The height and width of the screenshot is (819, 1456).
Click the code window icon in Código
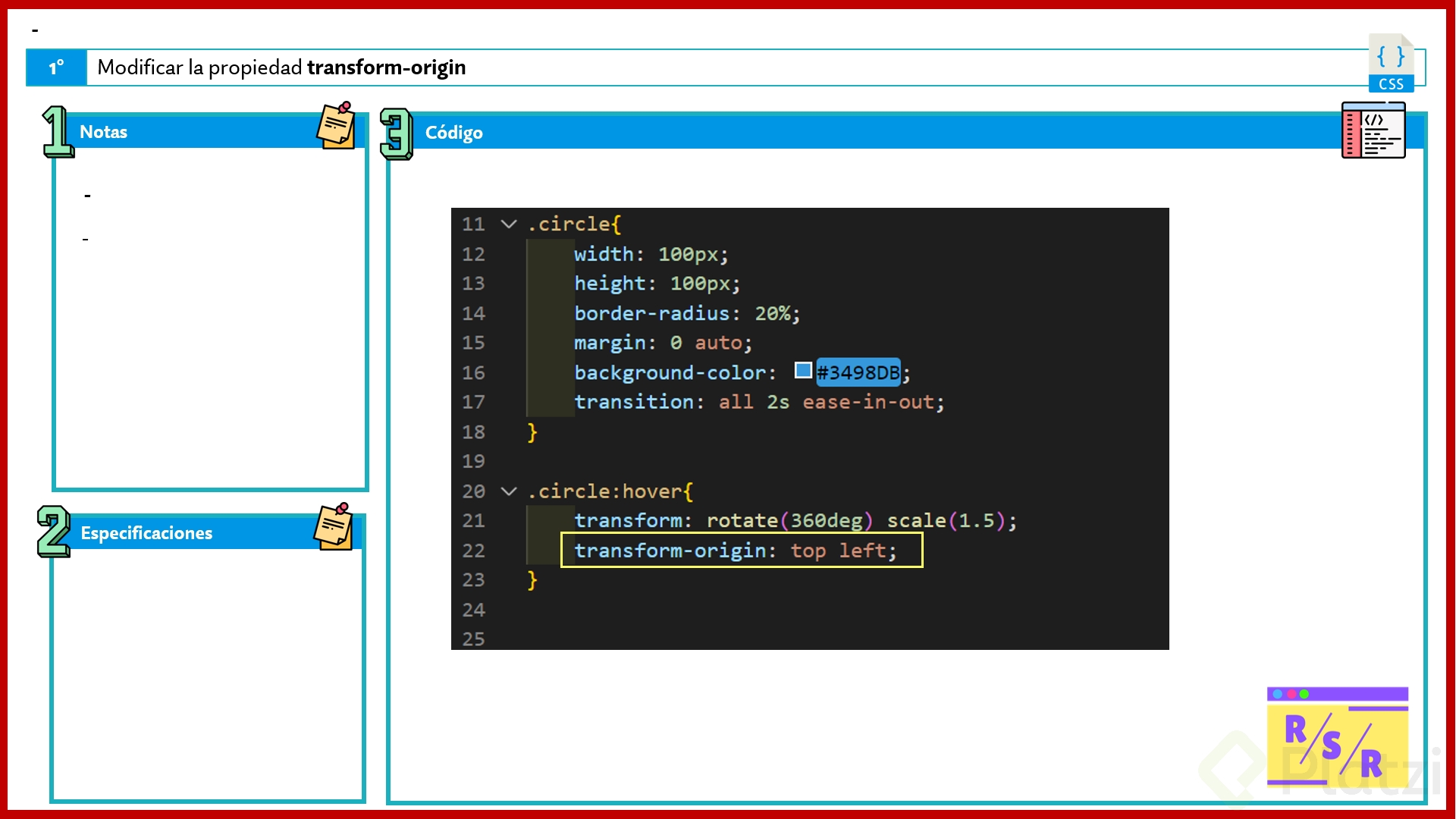coord(1373,130)
